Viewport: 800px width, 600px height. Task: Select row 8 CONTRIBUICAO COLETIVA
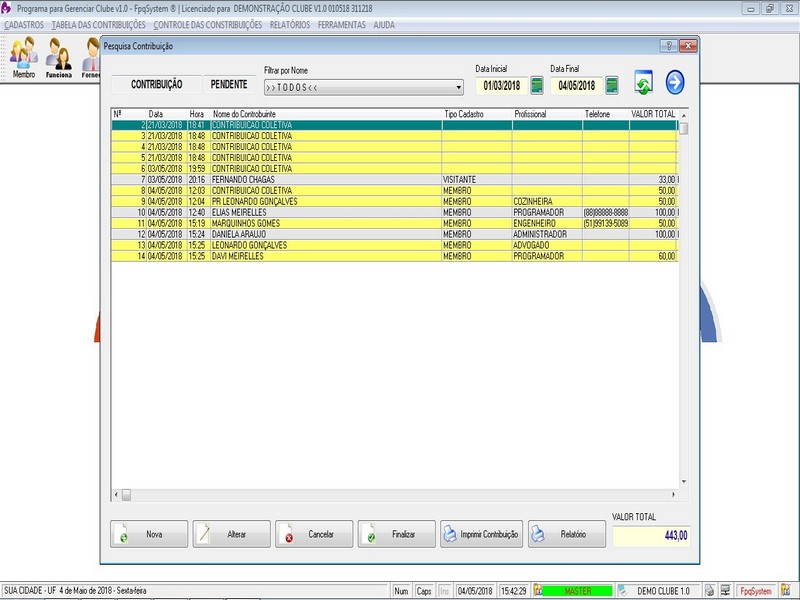click(x=395, y=190)
